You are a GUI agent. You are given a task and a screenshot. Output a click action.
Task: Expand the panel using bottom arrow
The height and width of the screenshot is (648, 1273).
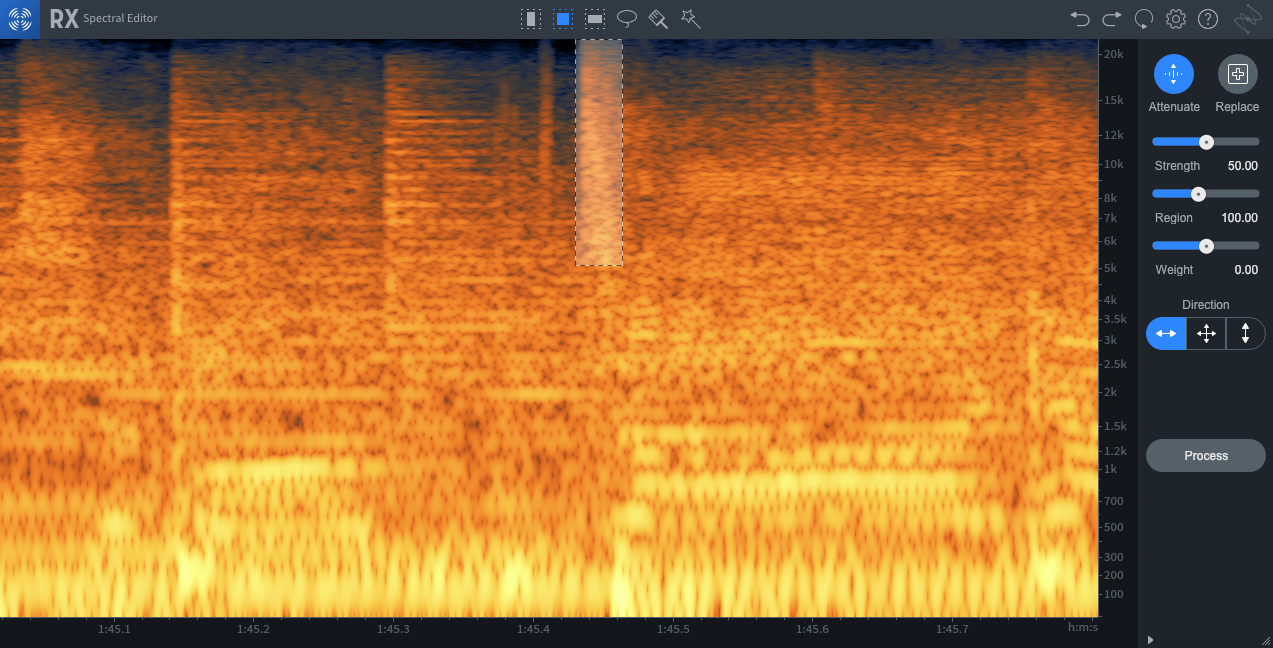(1150, 640)
